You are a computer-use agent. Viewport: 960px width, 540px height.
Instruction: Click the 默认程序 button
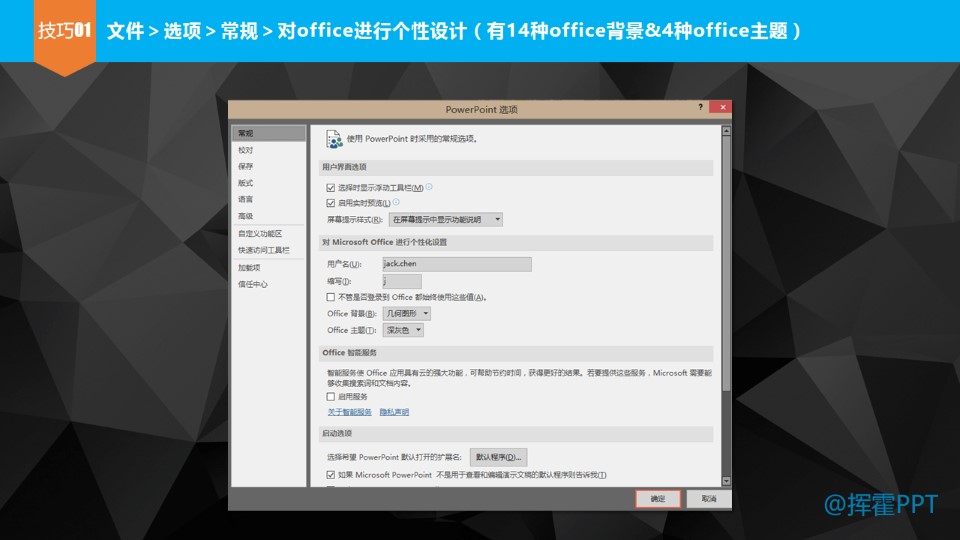[498, 456]
